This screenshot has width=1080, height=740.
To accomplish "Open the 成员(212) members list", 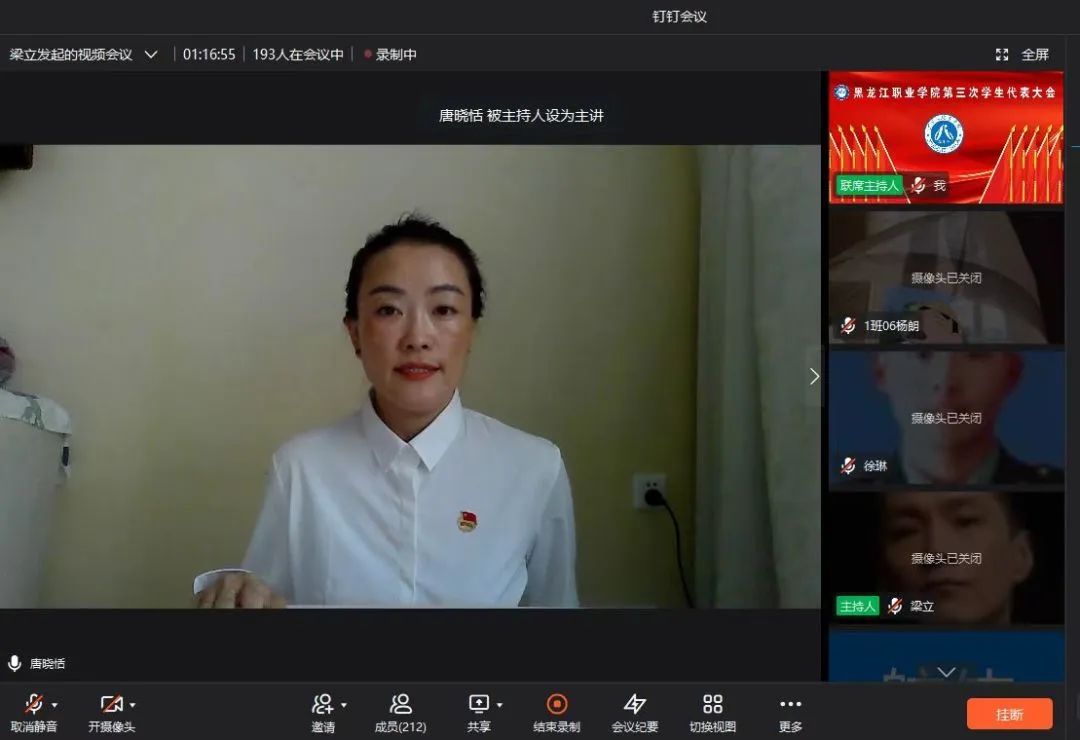I will click(x=400, y=704).
